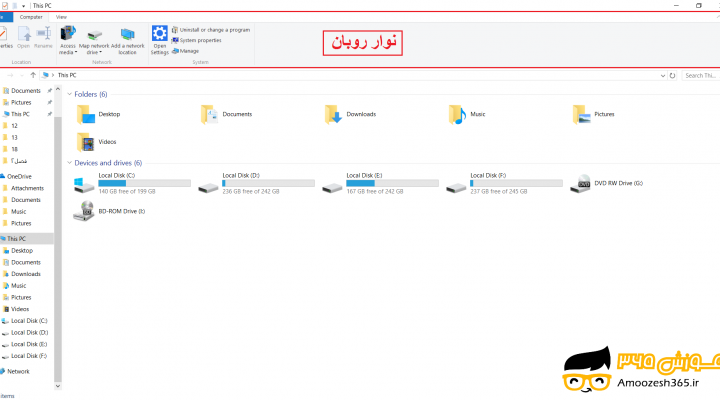Click Manage in System group

[186, 51]
